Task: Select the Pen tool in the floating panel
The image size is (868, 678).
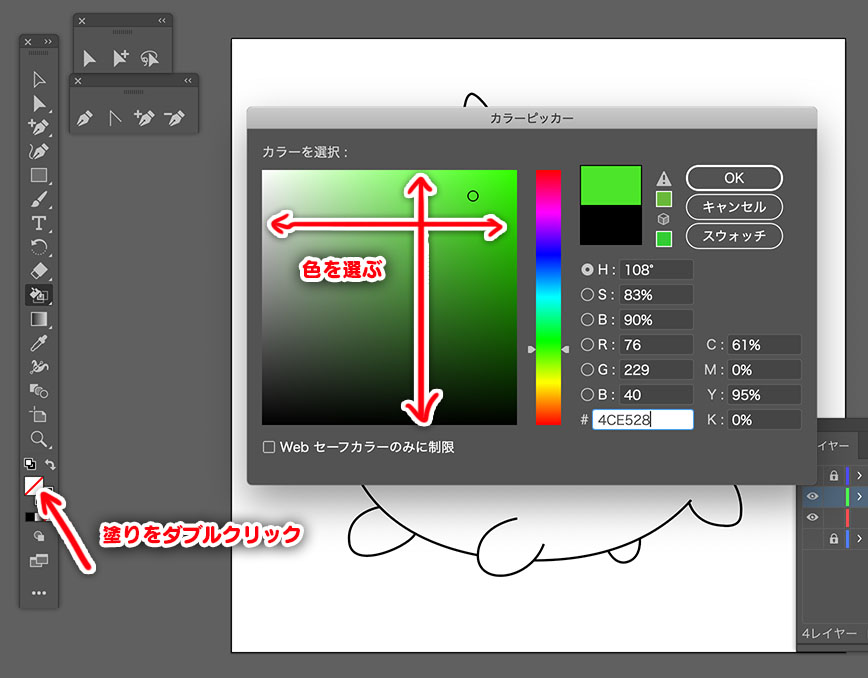Action: tap(84, 118)
